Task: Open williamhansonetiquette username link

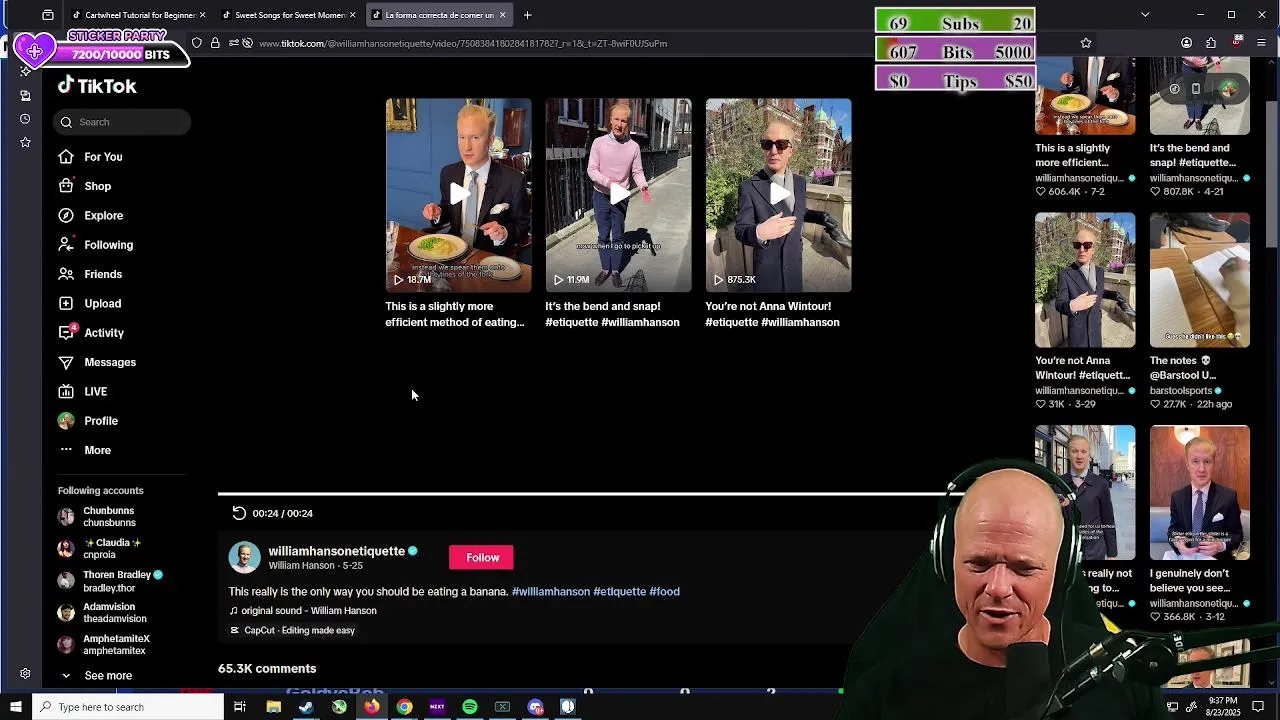Action: click(x=336, y=551)
